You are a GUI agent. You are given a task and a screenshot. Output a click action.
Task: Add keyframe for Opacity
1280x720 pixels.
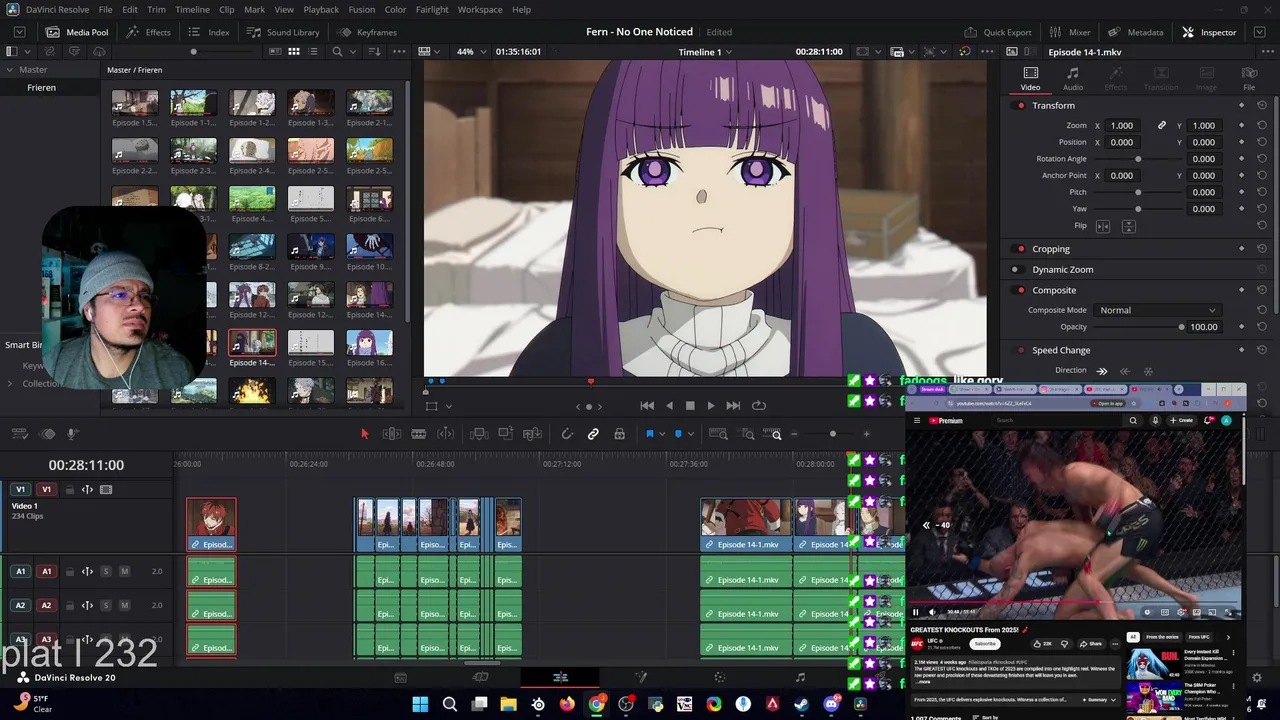click(x=1241, y=327)
